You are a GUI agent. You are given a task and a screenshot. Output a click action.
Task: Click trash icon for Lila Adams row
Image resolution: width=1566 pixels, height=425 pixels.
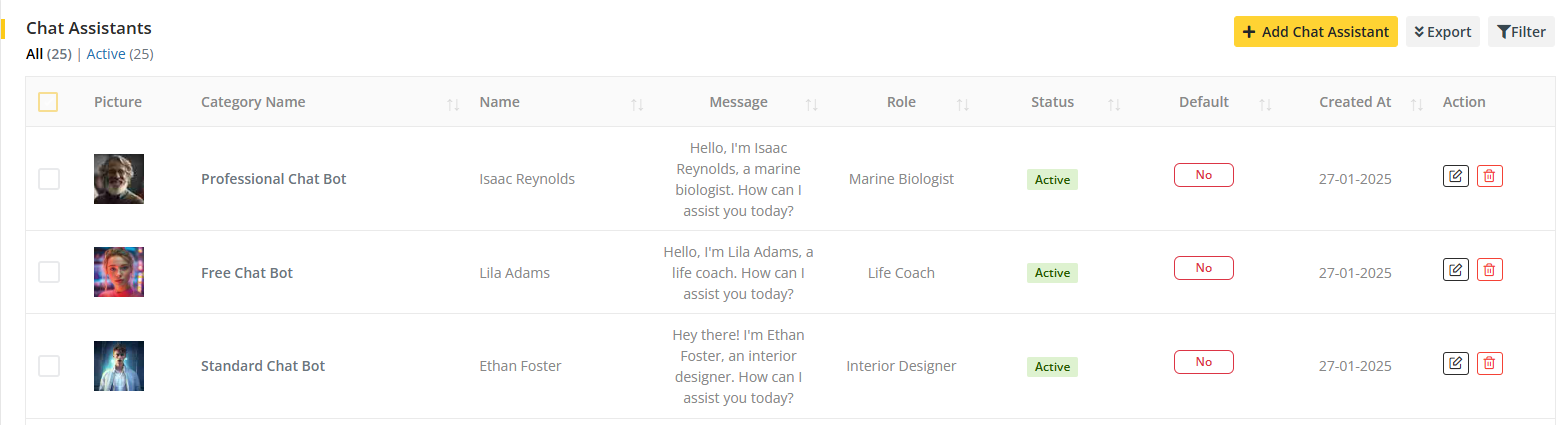point(1489,269)
